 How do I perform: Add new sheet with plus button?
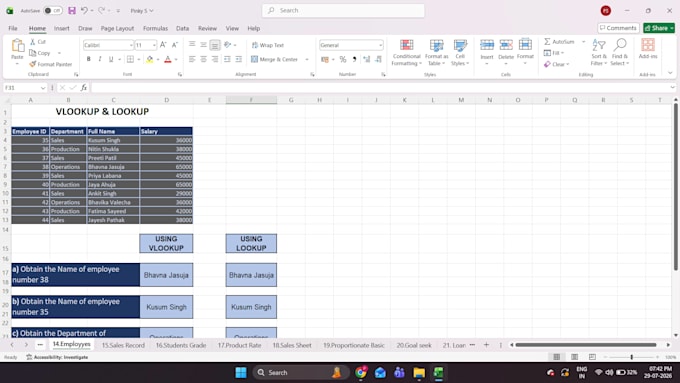click(x=486, y=345)
